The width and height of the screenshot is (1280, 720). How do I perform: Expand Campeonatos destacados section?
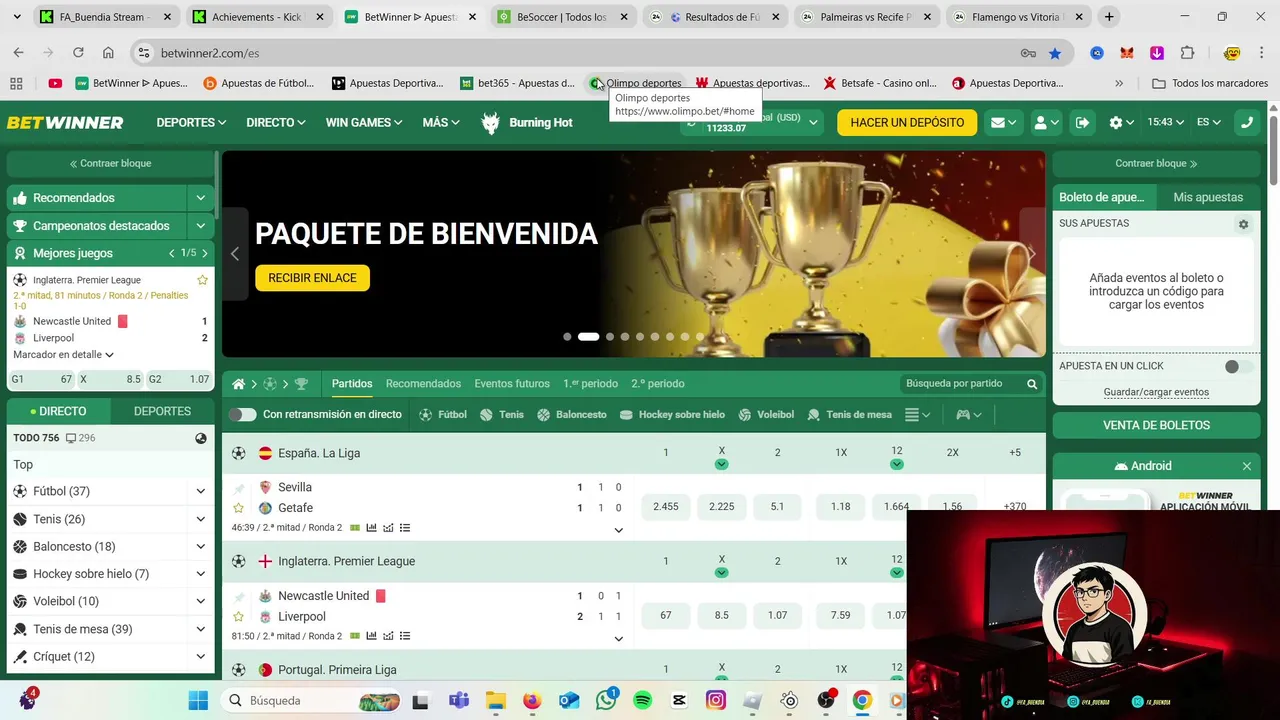(x=201, y=226)
